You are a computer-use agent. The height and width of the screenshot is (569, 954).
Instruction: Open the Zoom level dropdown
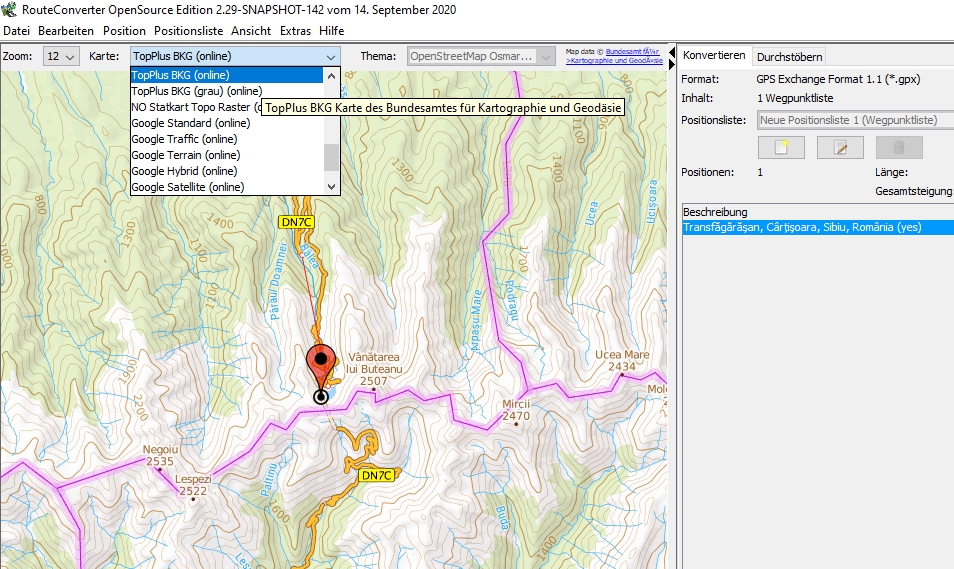click(x=60, y=57)
